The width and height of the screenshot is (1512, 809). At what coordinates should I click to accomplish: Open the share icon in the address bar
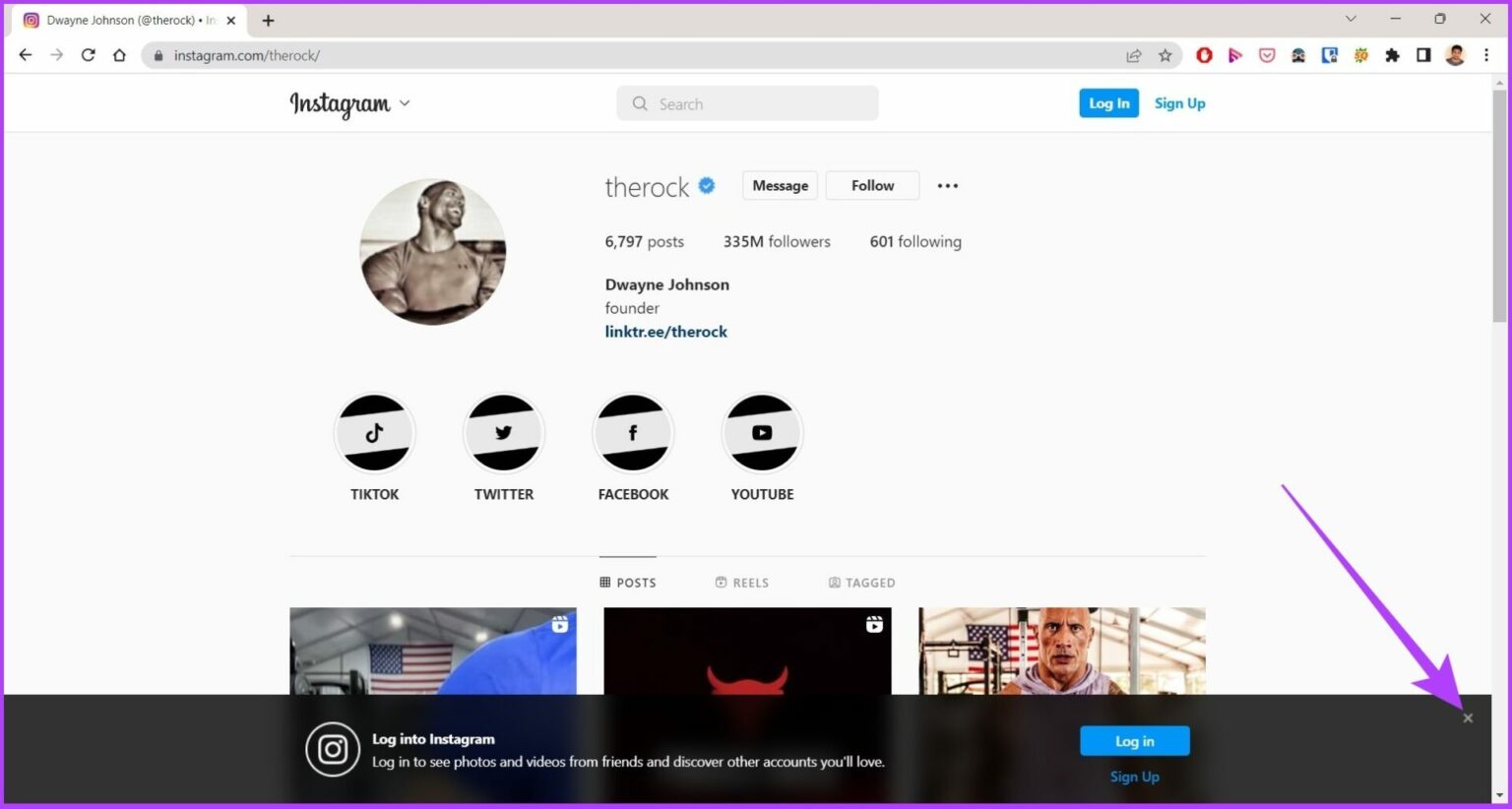tap(1134, 55)
